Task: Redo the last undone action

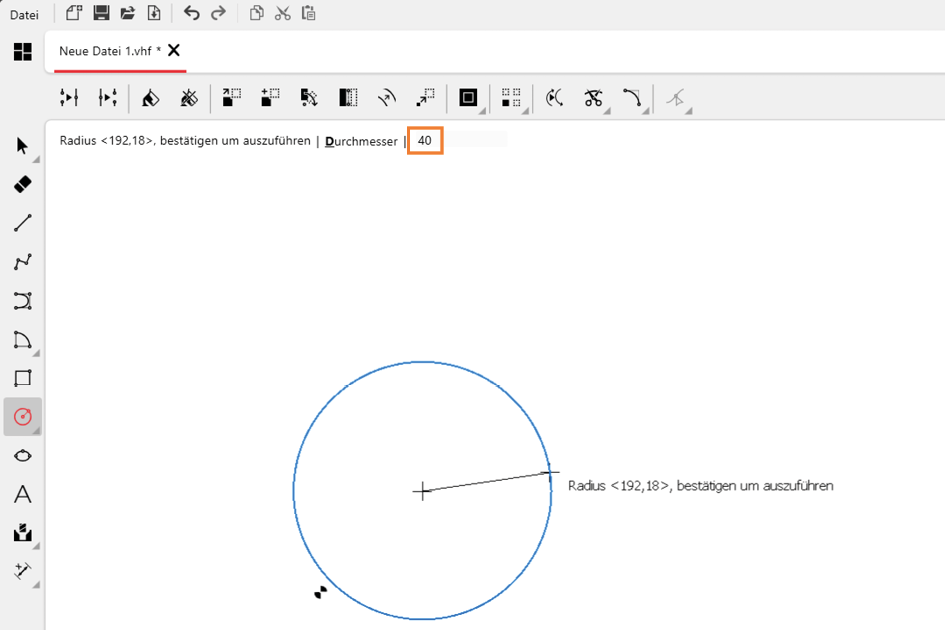Action: 218,13
